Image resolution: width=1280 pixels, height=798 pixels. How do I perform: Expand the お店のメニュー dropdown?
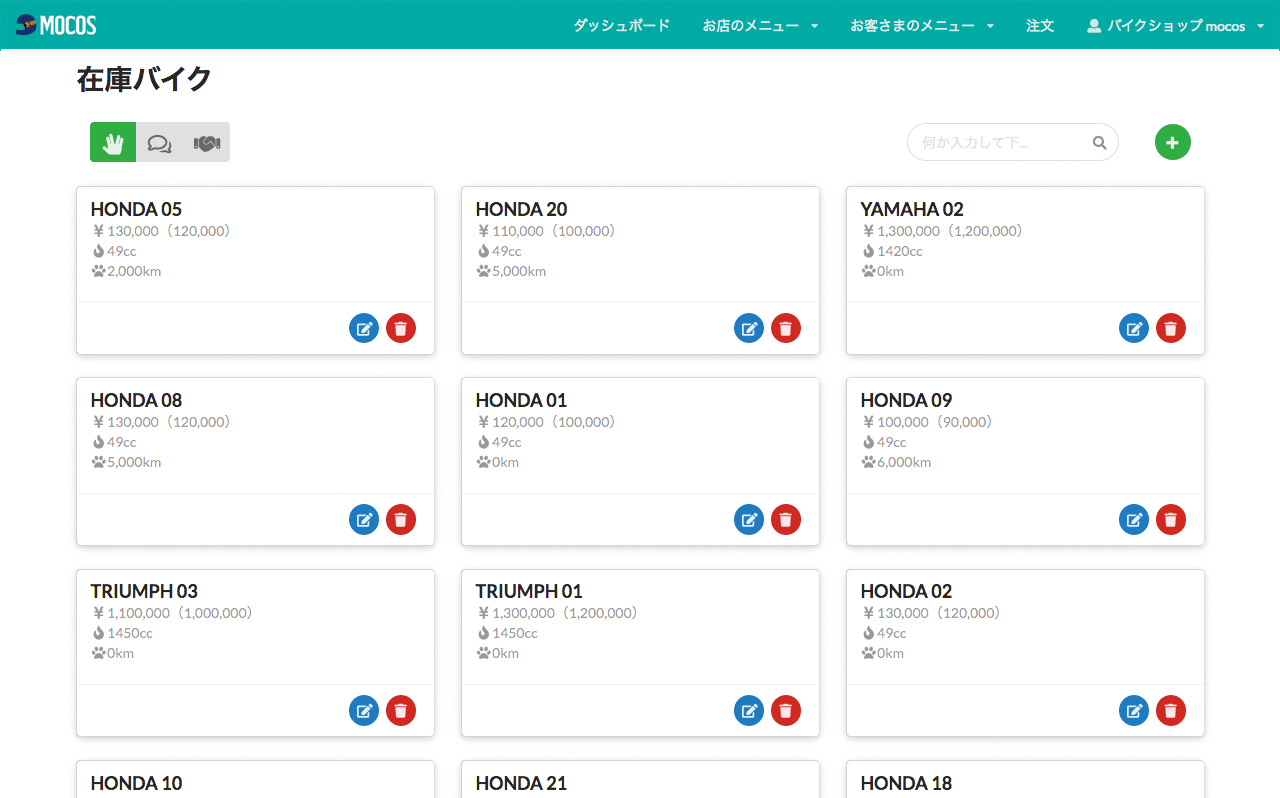[x=760, y=25]
